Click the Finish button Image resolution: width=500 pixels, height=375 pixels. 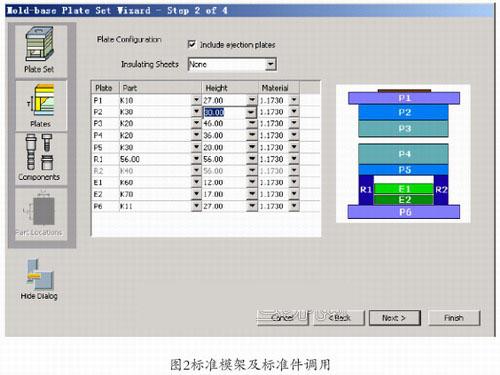click(454, 318)
